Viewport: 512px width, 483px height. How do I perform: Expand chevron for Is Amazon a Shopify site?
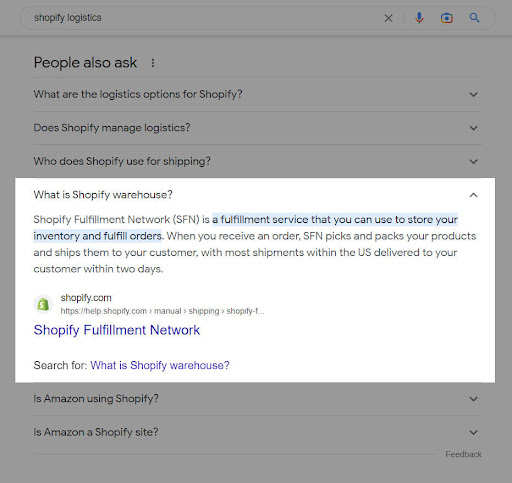473,433
